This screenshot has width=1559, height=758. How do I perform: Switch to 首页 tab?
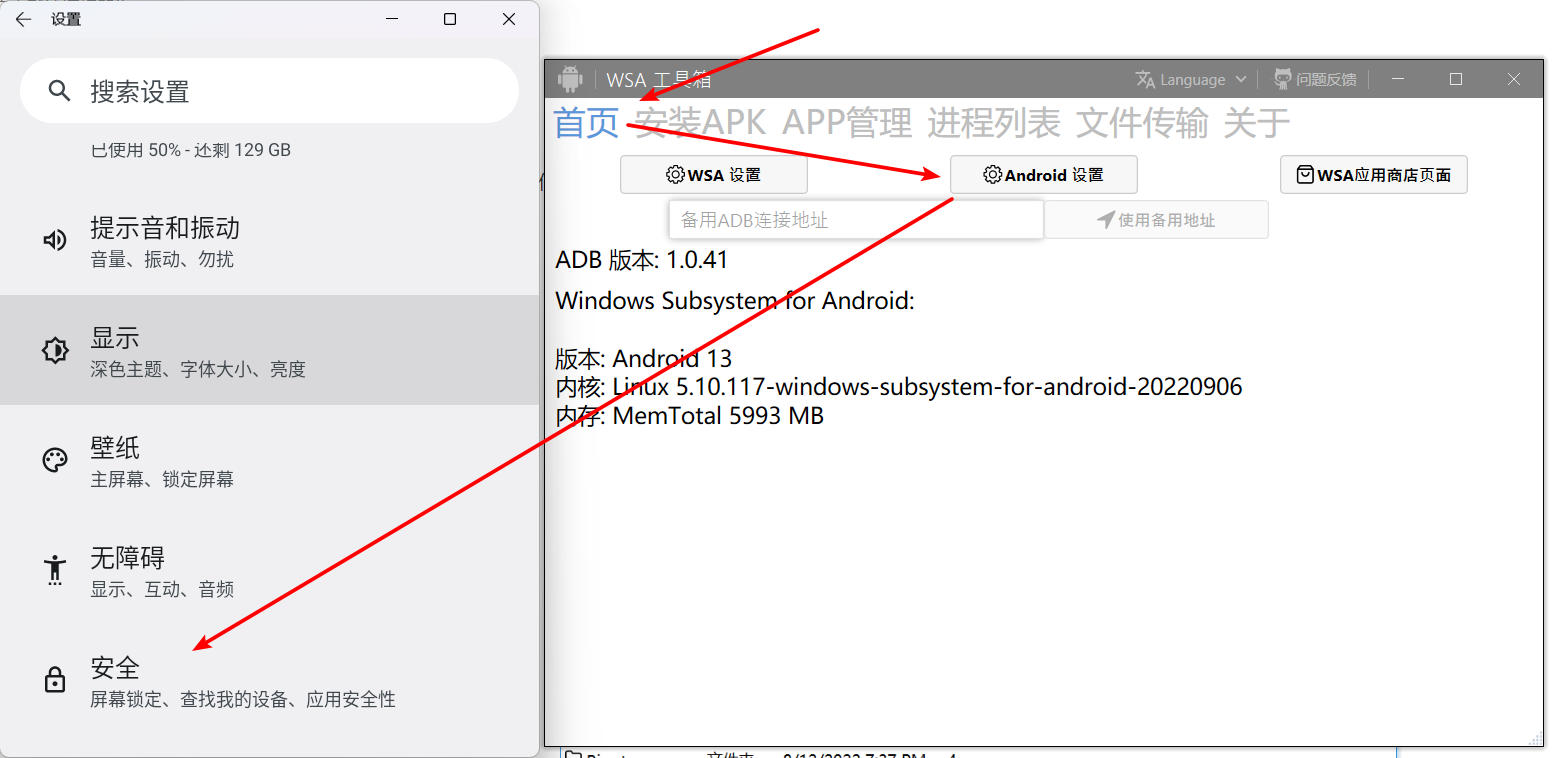point(587,123)
